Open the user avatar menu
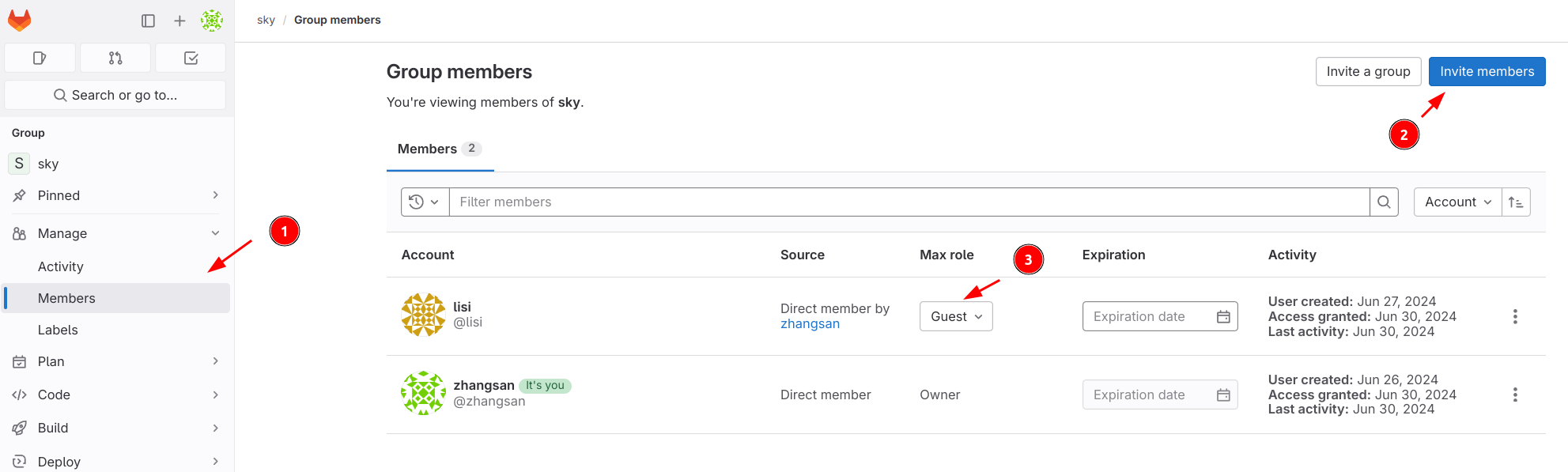Screen dimensions: 1568x472 point(212,21)
